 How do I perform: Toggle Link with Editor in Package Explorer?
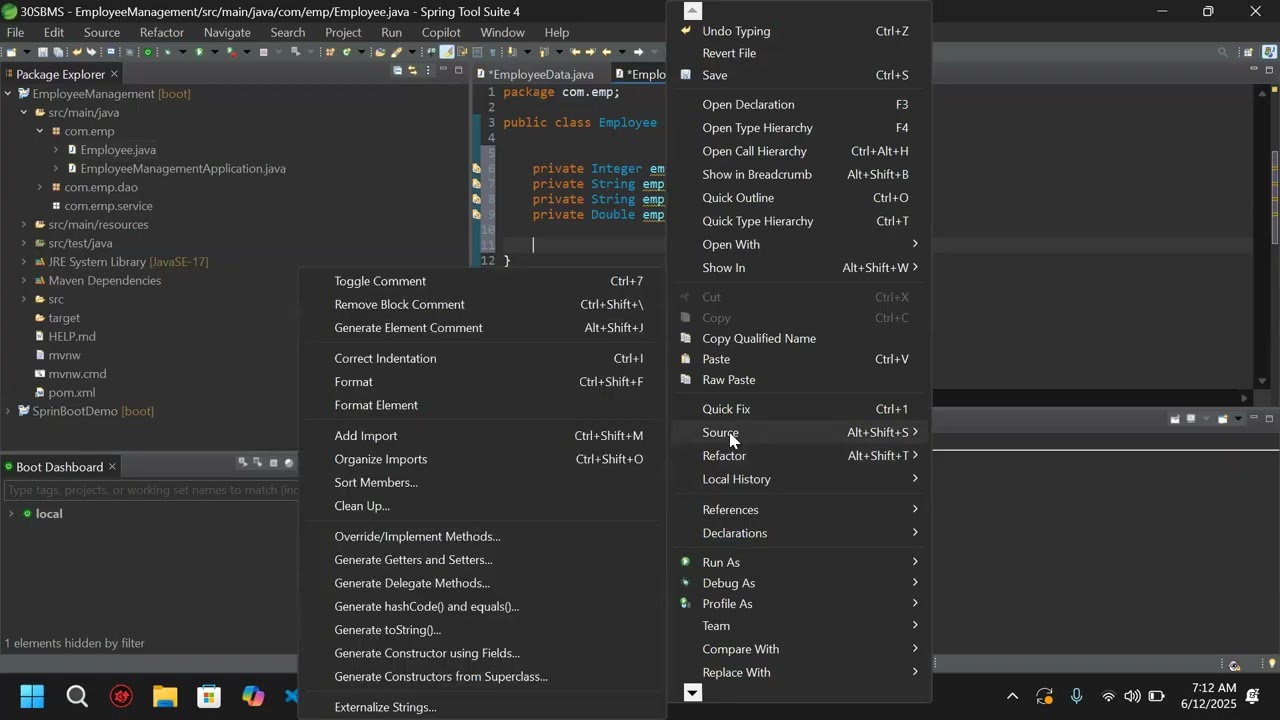point(412,71)
